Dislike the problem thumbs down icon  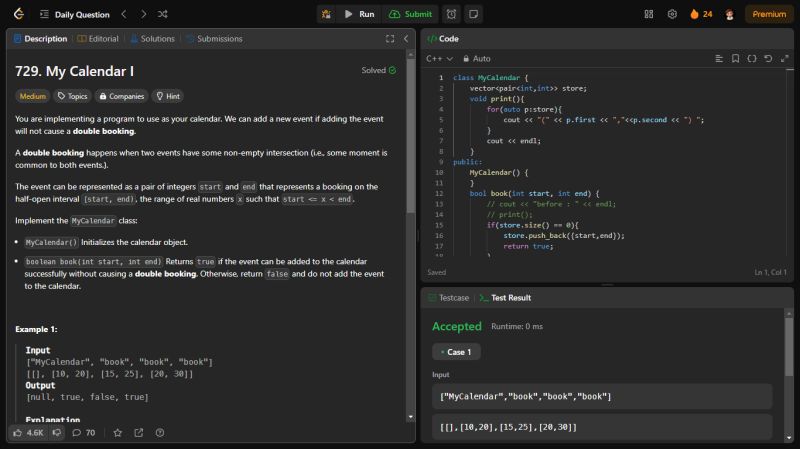[56, 433]
